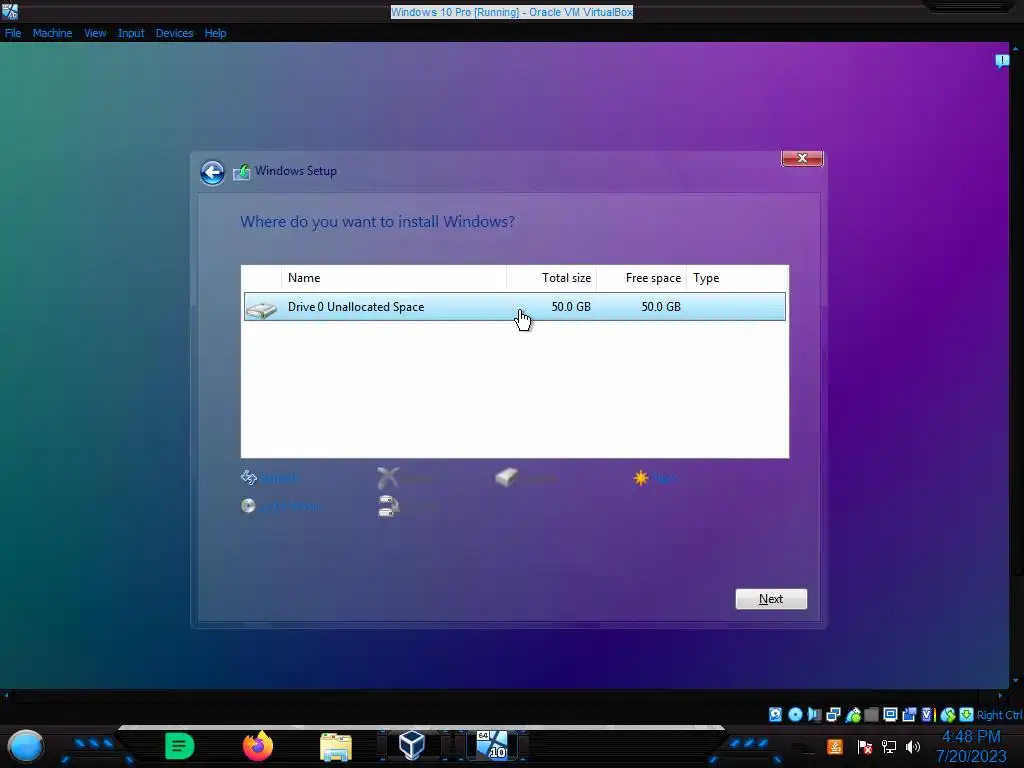Click the Refresh link below the drive list
Image resolution: width=1024 pixels, height=768 pixels.
tap(270, 478)
